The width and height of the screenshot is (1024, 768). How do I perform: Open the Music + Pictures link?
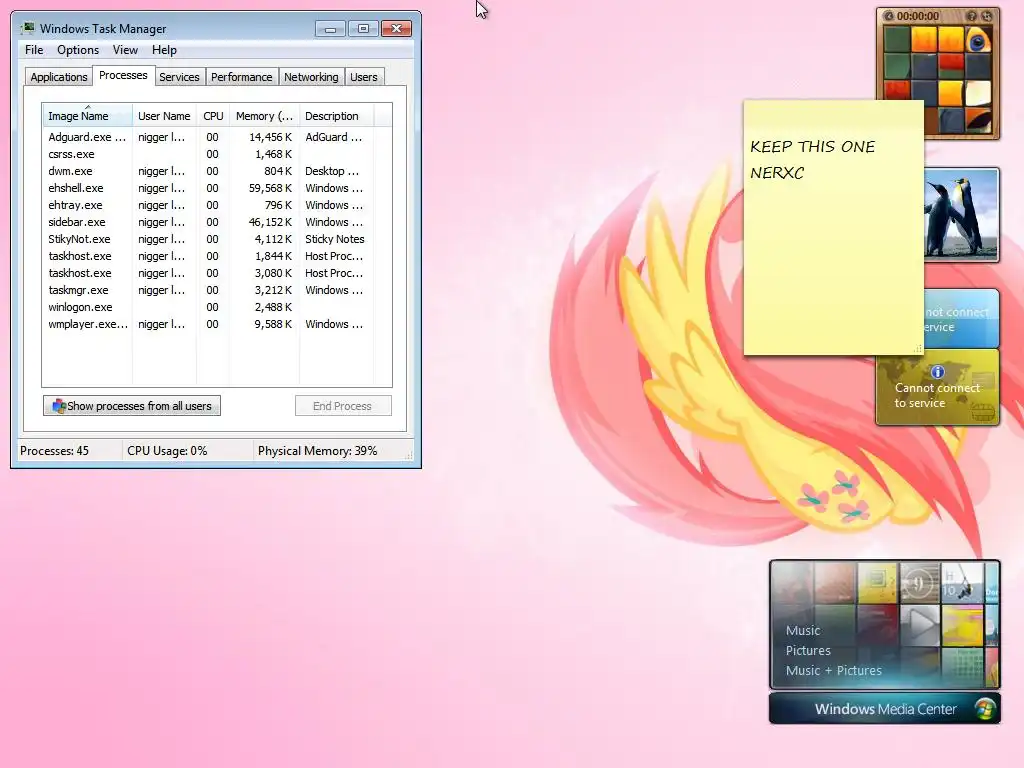coord(833,670)
